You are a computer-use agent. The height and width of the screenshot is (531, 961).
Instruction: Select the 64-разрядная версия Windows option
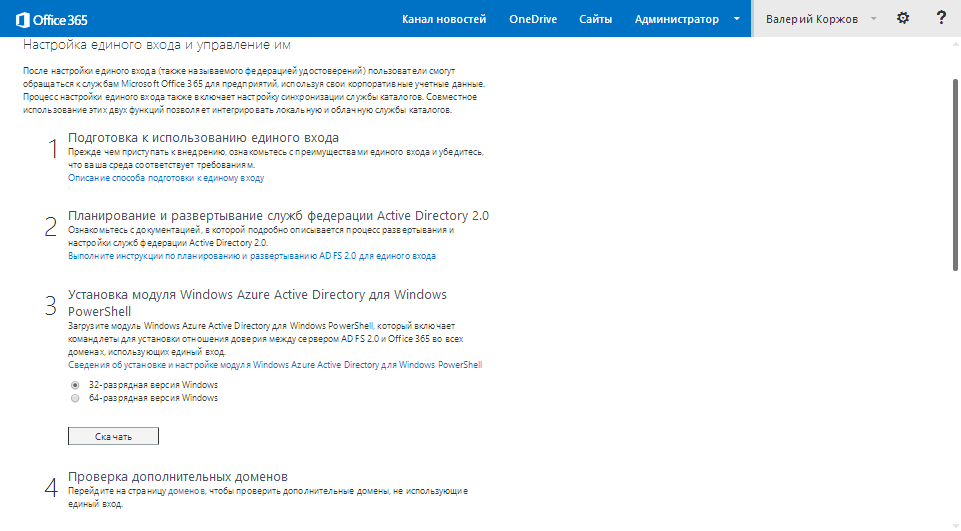click(75, 398)
